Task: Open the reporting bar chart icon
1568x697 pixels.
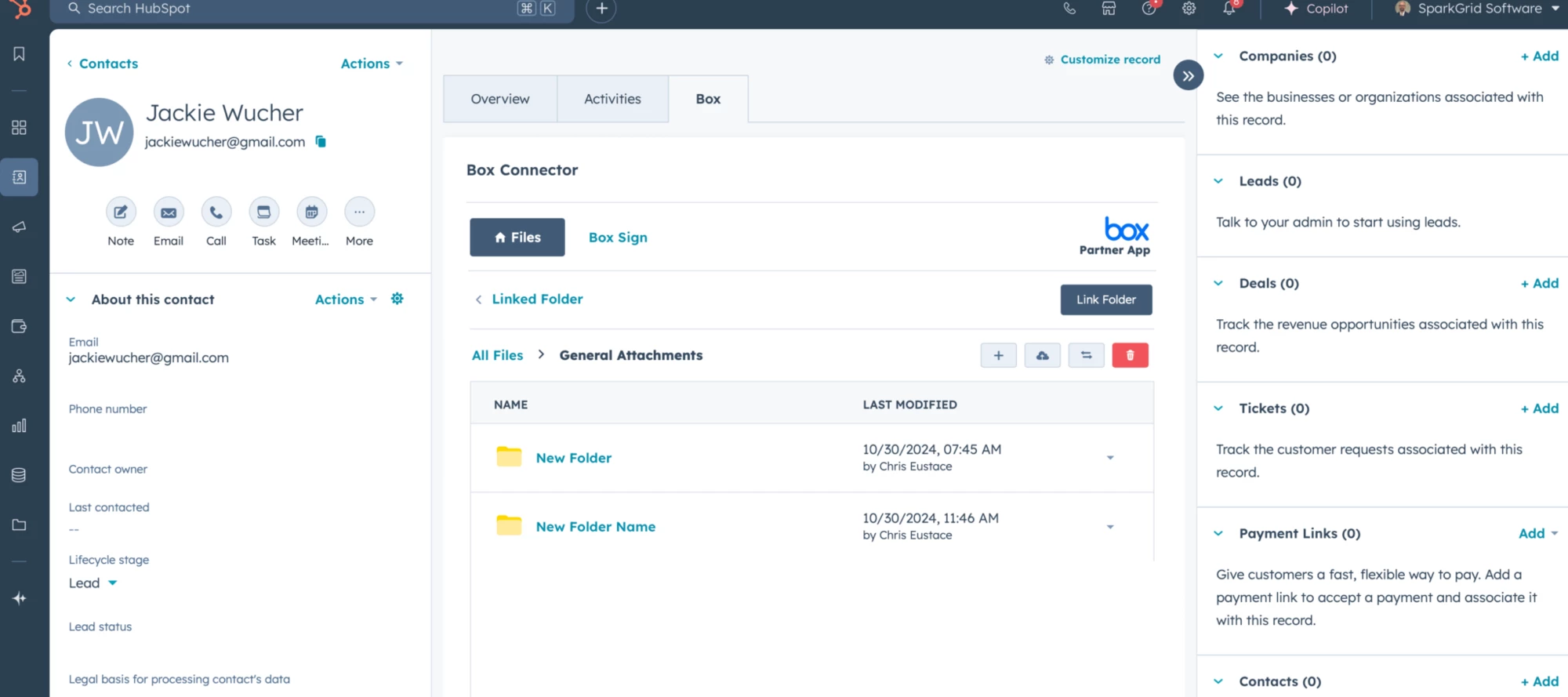Action: pos(20,426)
